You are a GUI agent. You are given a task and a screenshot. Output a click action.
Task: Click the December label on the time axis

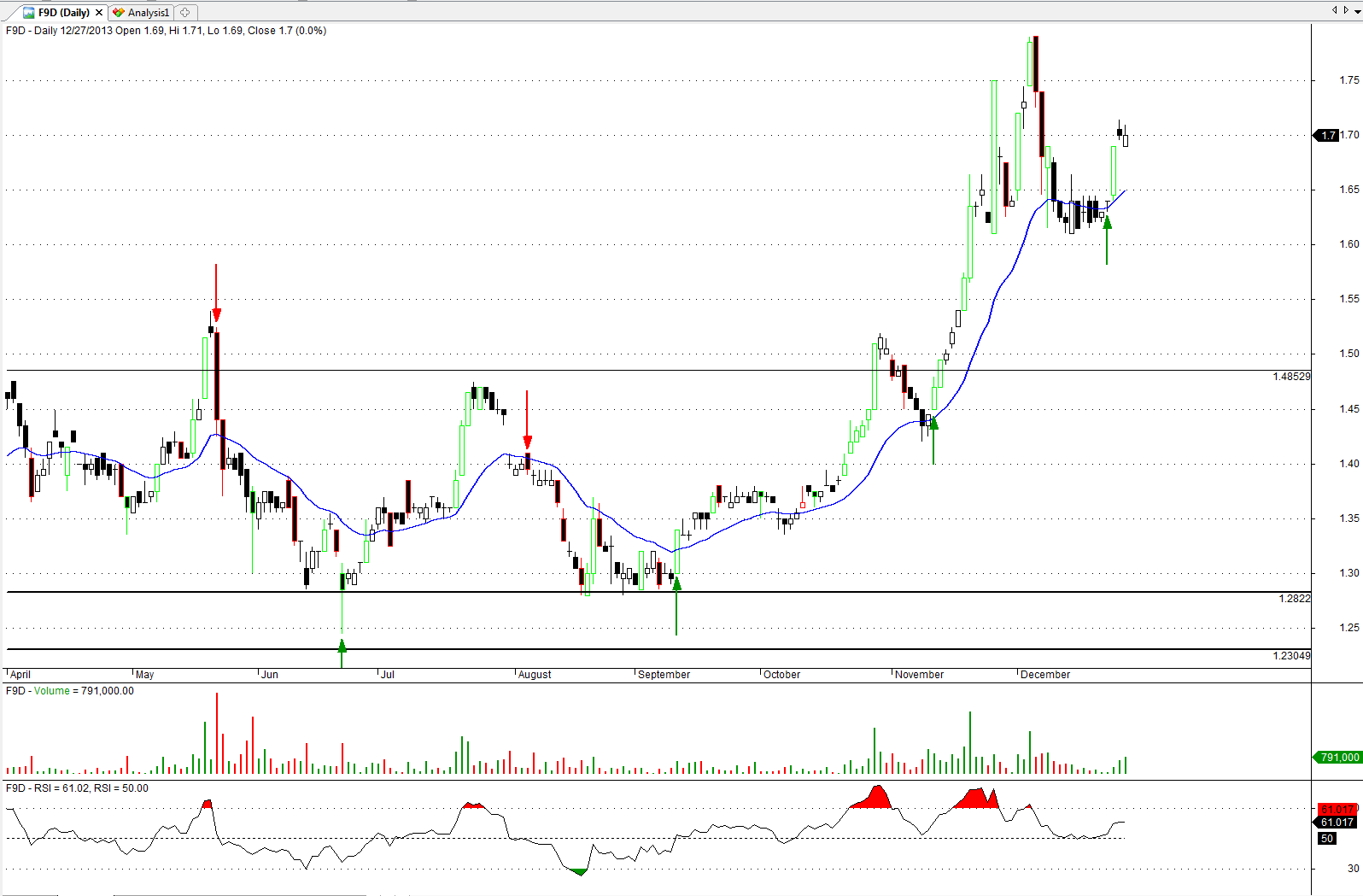(x=1044, y=675)
